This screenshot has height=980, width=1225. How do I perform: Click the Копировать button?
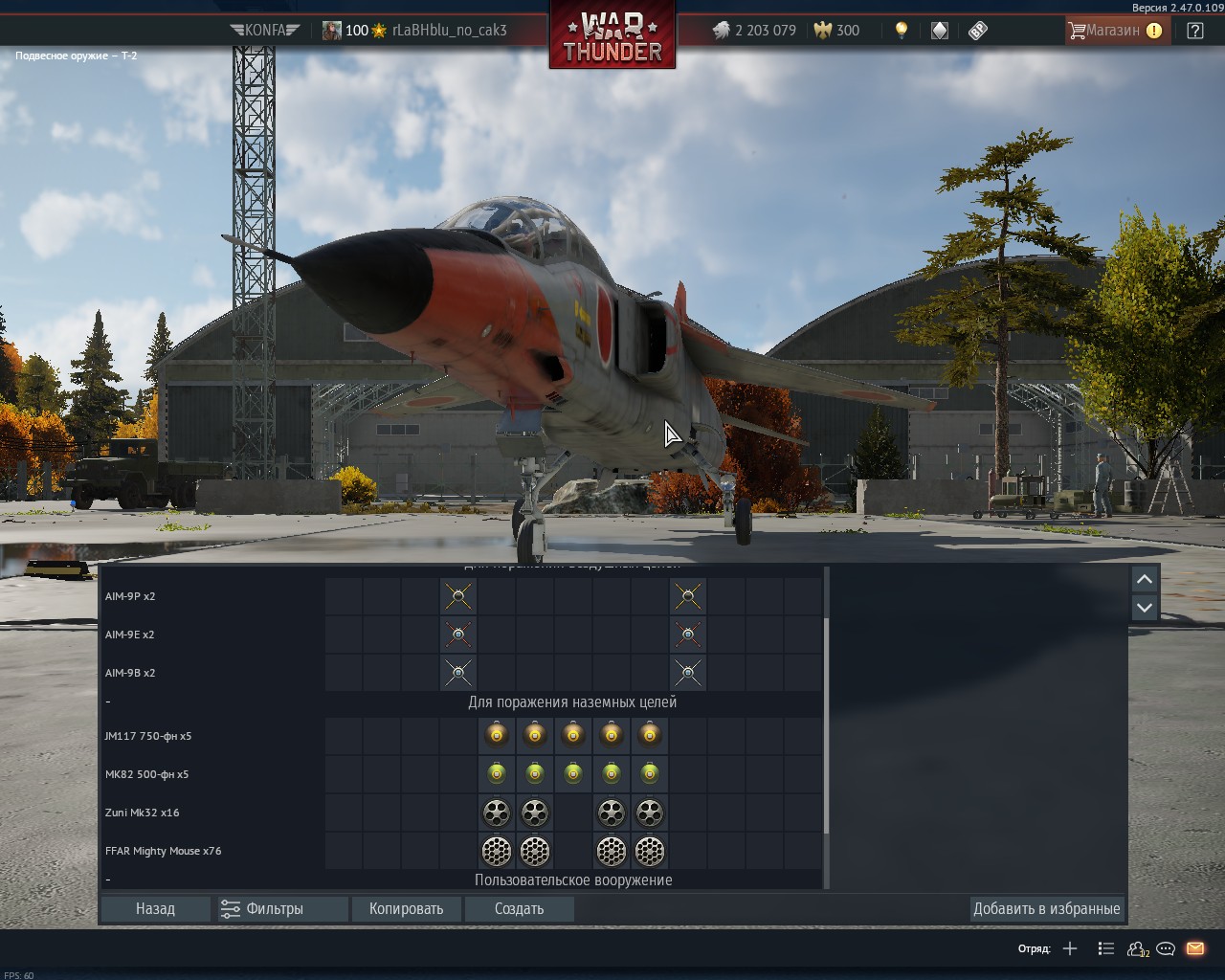click(x=407, y=908)
